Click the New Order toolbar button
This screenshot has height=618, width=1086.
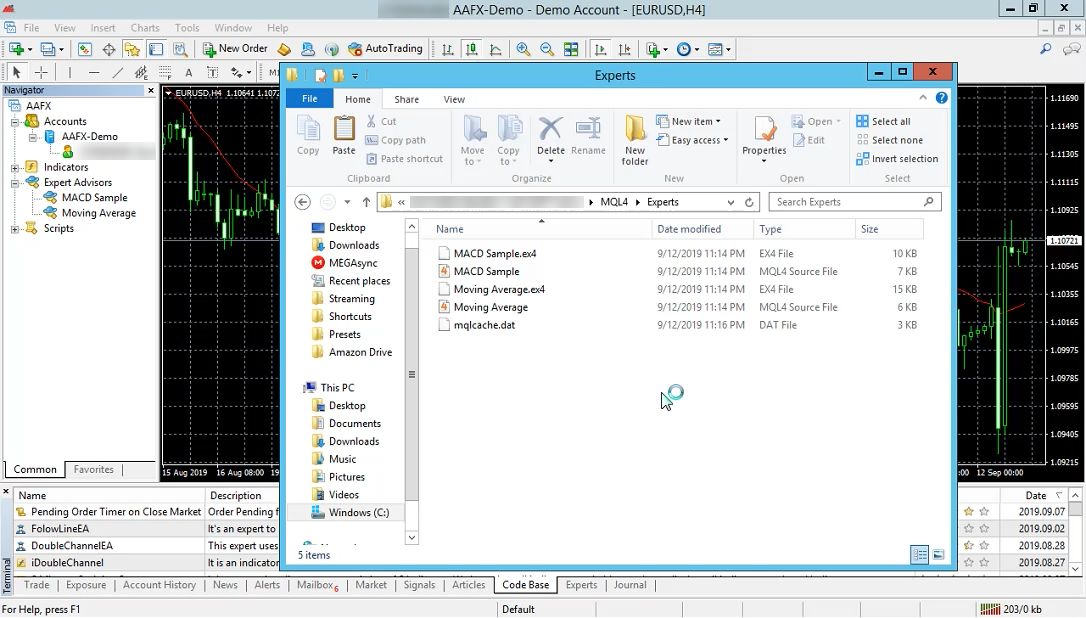(x=235, y=48)
